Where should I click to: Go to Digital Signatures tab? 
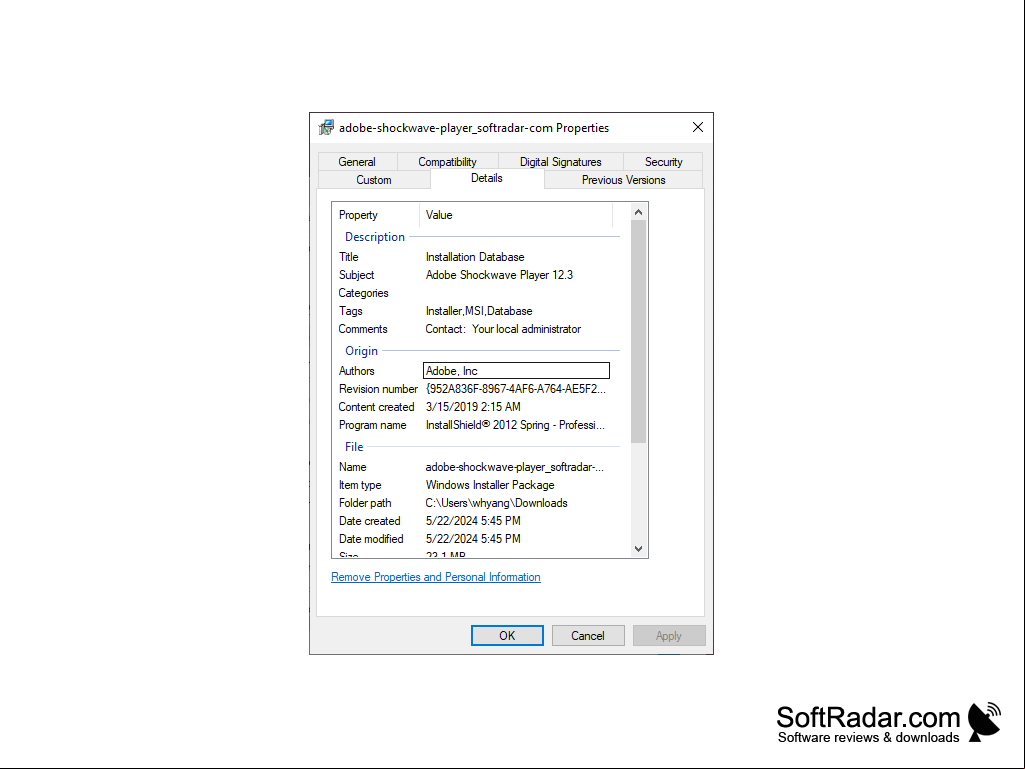[560, 162]
